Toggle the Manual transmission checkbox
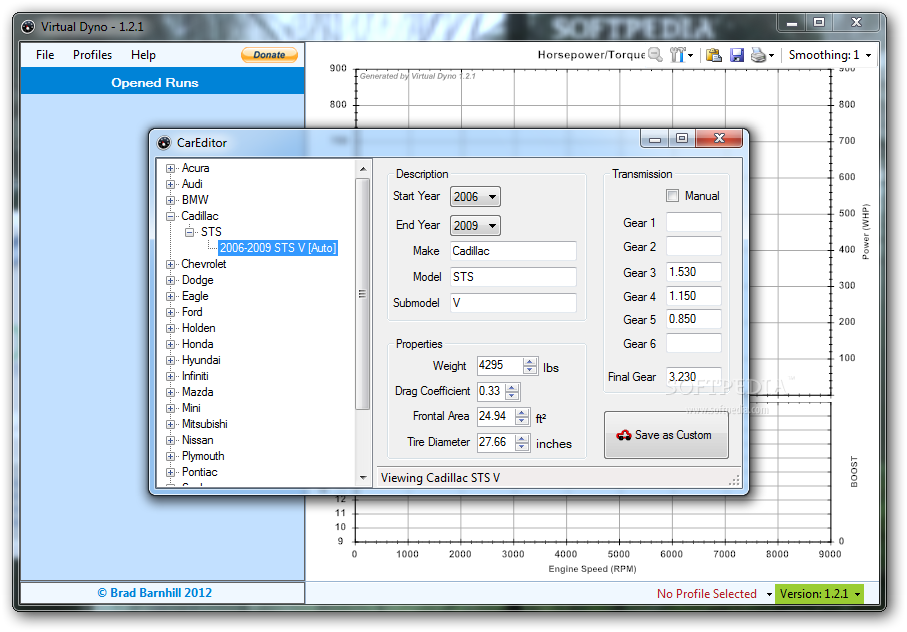 click(x=672, y=195)
